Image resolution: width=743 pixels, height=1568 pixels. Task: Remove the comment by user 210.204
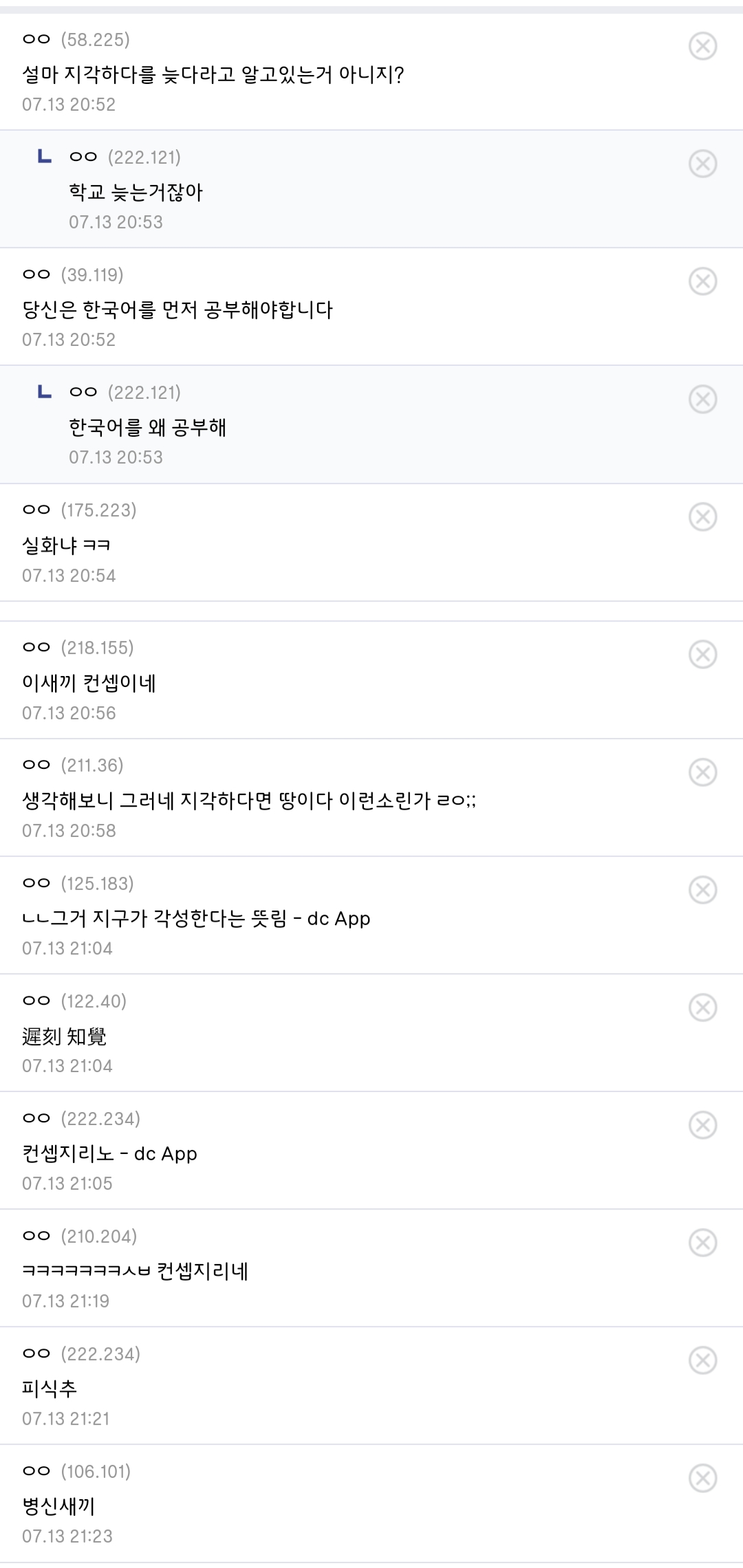702,1243
